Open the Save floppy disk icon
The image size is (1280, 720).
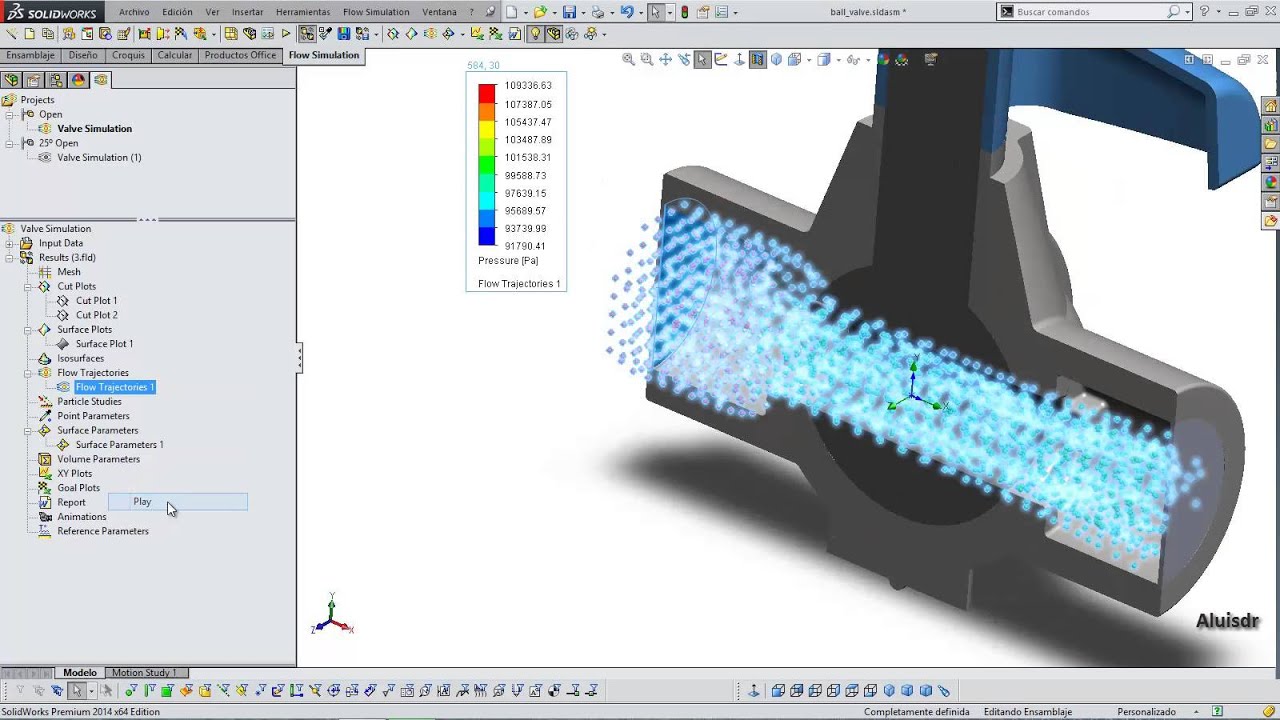(x=569, y=12)
